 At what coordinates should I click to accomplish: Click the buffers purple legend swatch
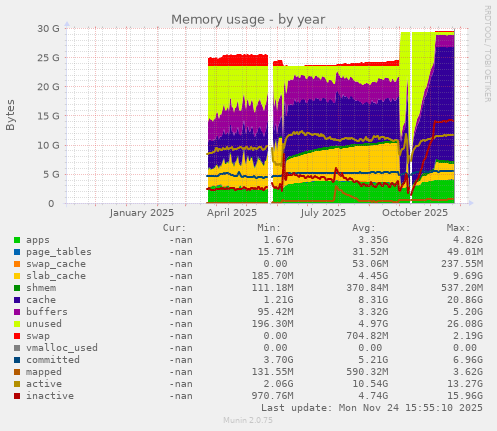pos(17,312)
